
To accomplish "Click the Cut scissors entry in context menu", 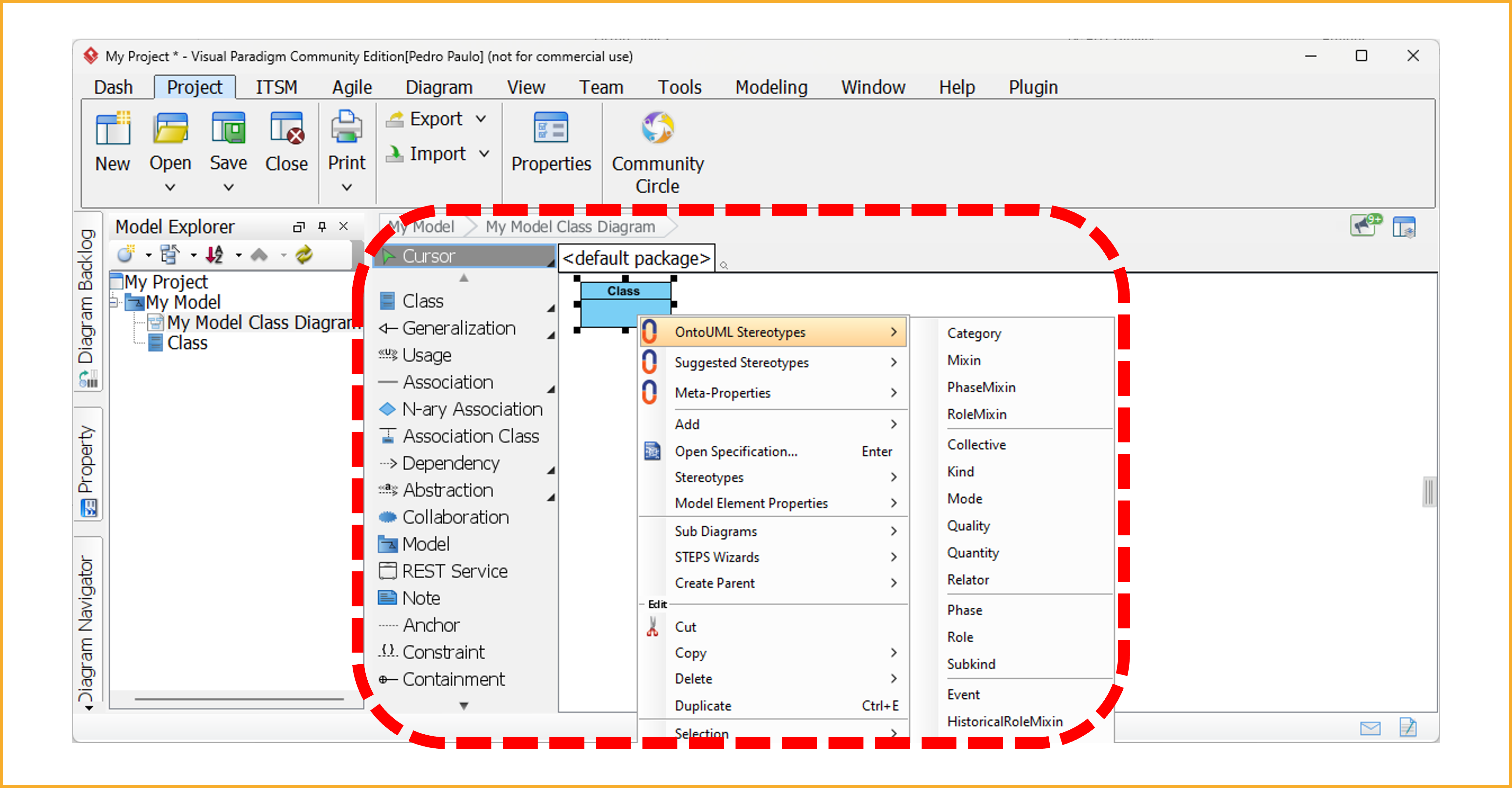I will pyautogui.click(x=772, y=627).
